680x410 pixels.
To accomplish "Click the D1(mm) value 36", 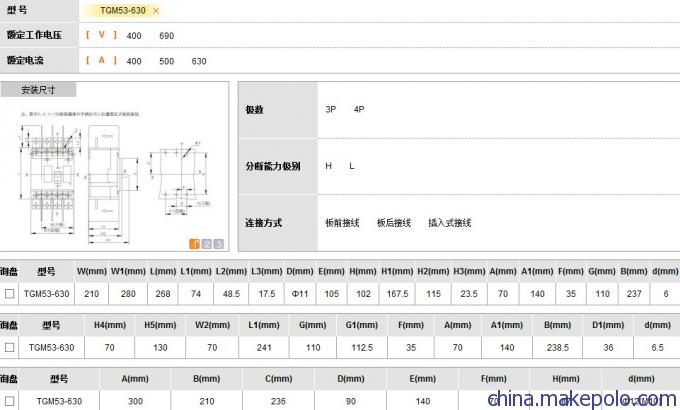I will click(x=608, y=348).
